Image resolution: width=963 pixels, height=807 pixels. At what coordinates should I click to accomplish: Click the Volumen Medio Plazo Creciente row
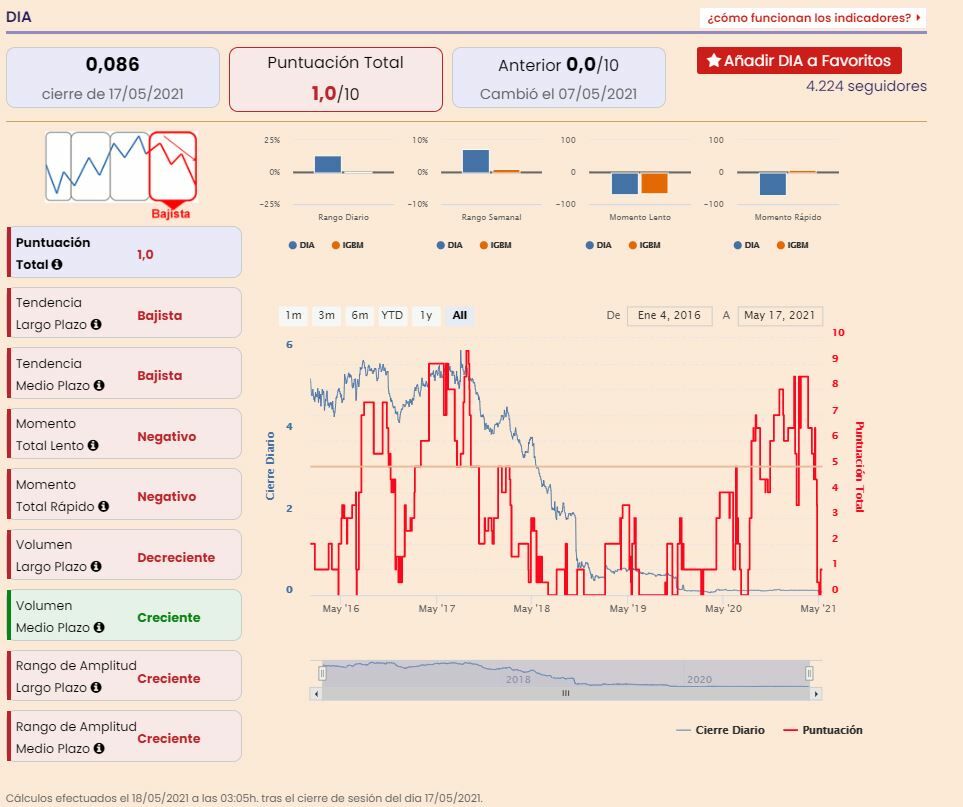point(124,615)
